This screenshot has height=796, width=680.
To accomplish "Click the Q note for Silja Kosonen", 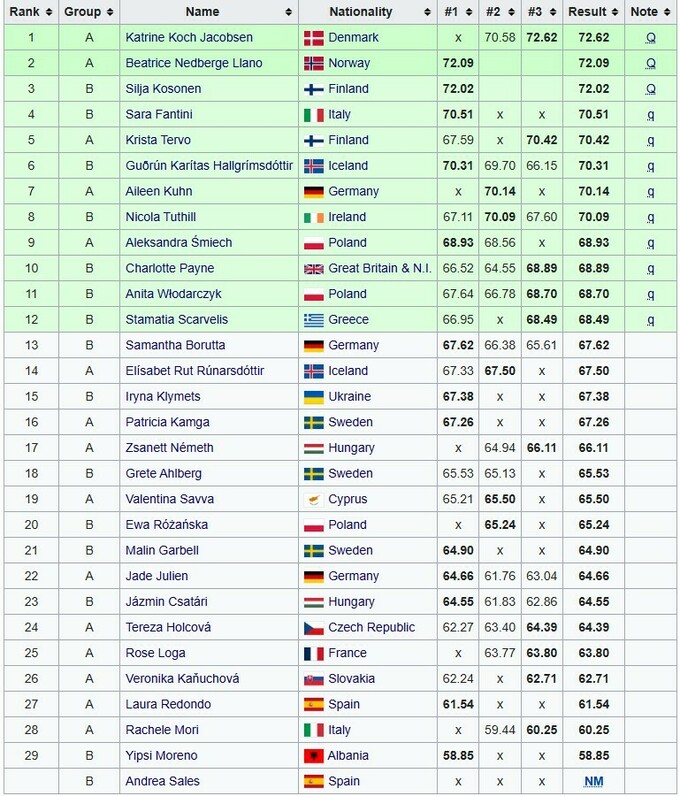I will (x=651, y=89).
